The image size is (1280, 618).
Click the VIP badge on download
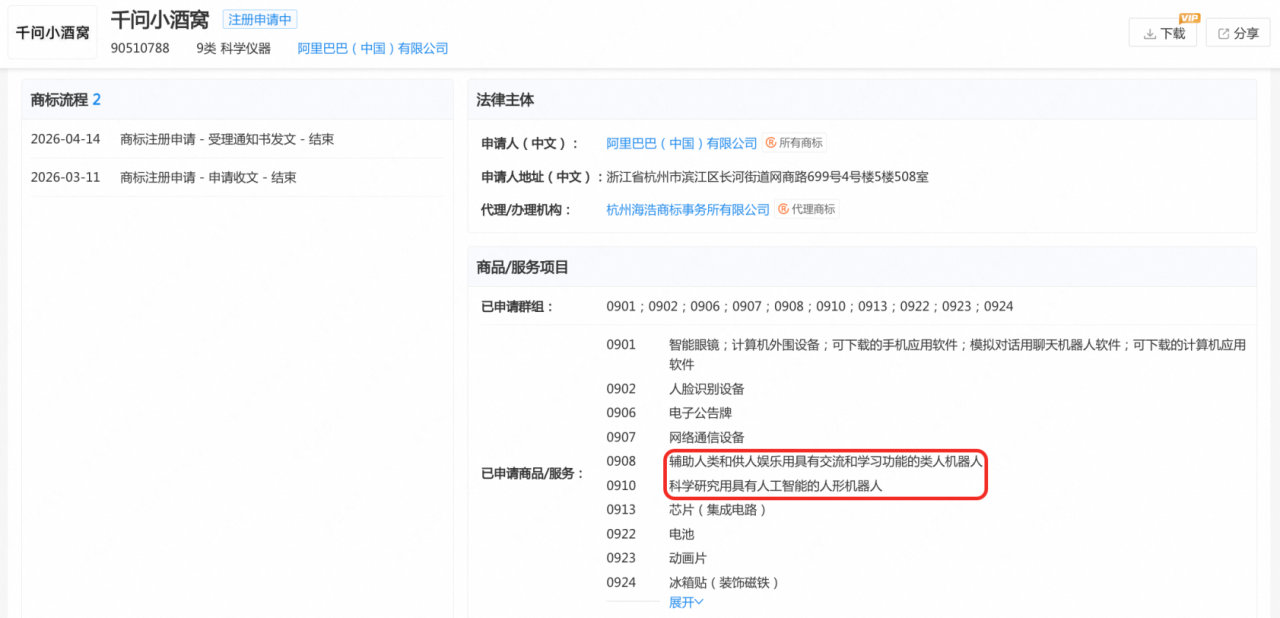1189,18
